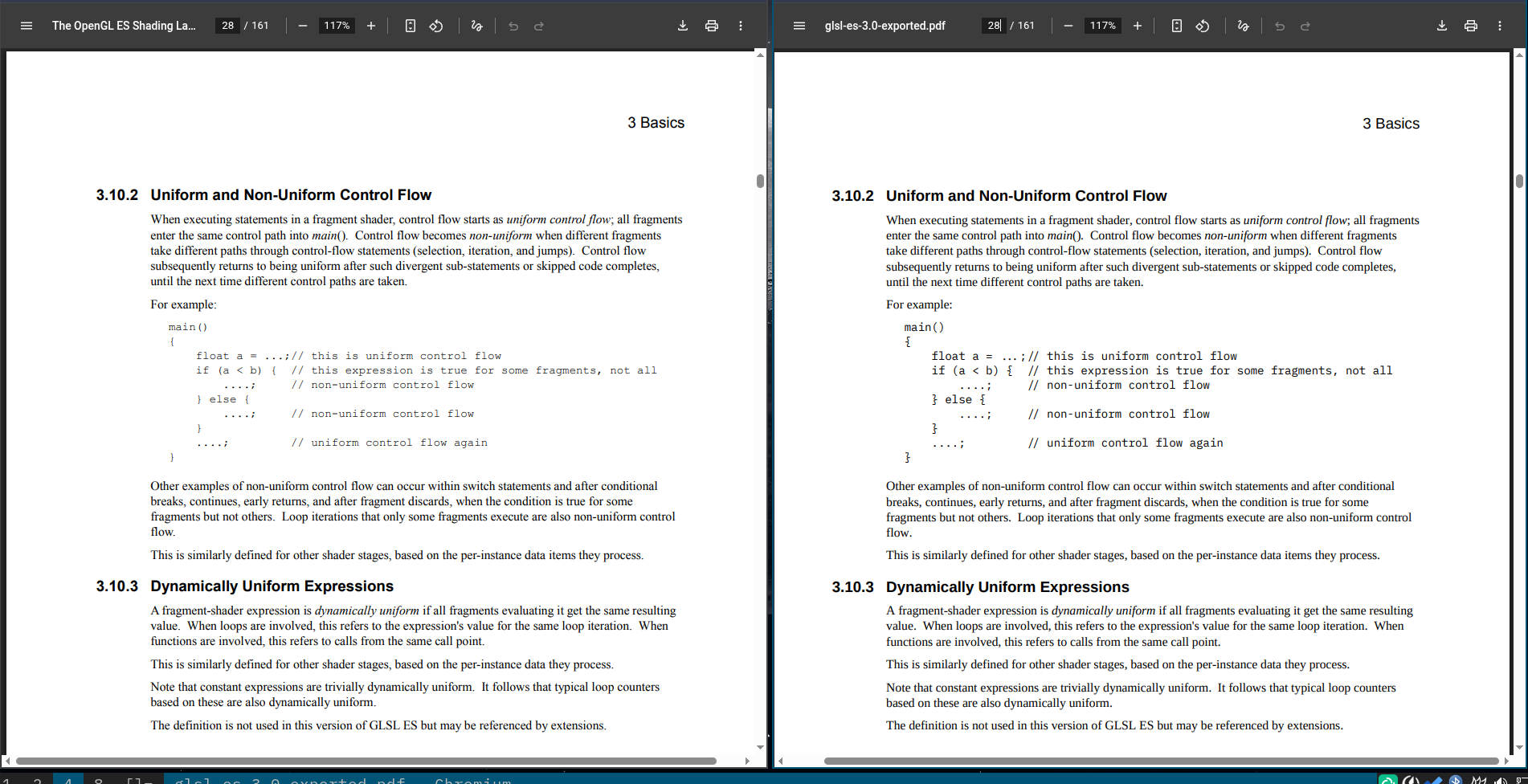Zoom in on the left PDF document

[x=371, y=26]
